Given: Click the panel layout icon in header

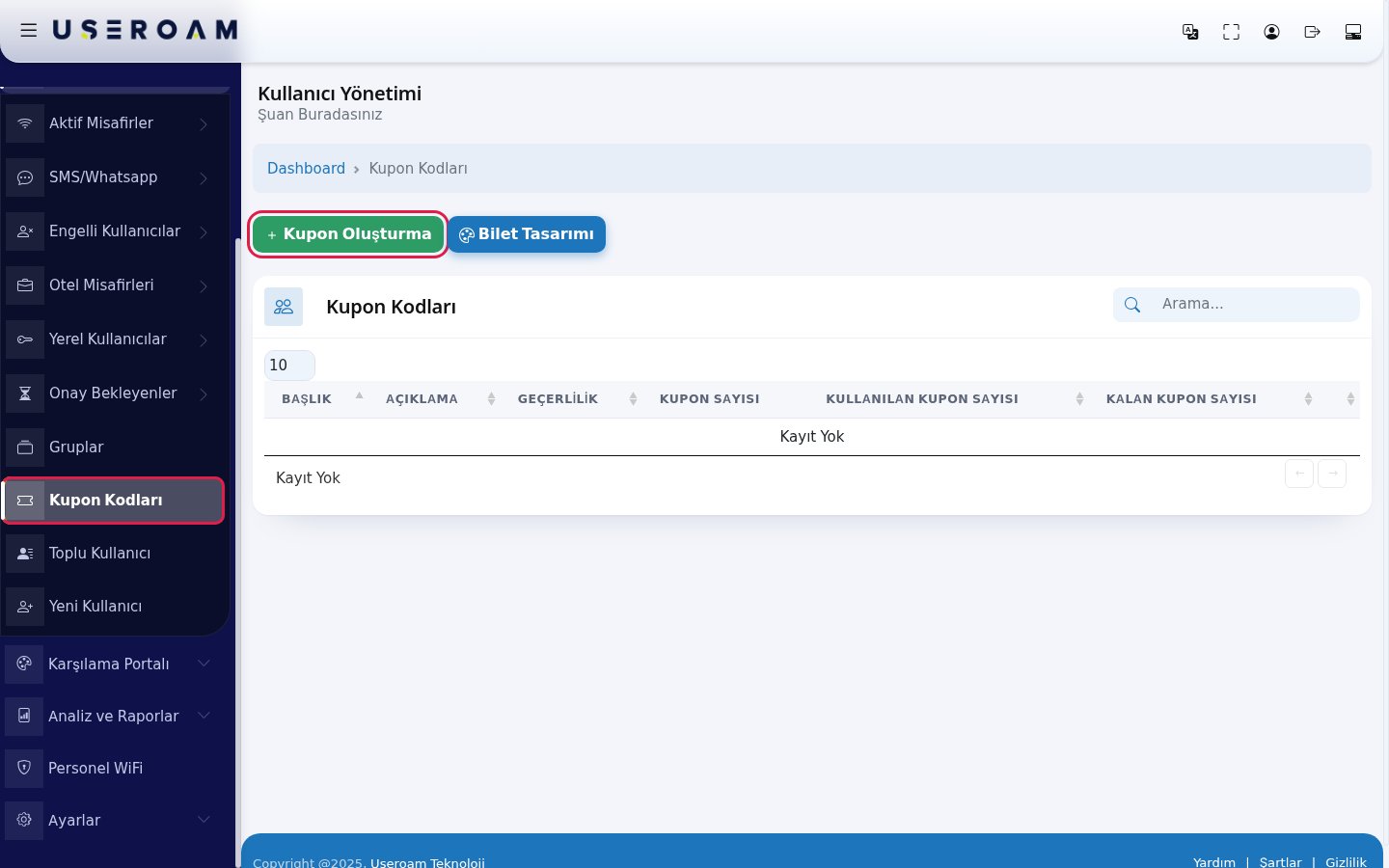Looking at the screenshot, I should (x=1352, y=32).
